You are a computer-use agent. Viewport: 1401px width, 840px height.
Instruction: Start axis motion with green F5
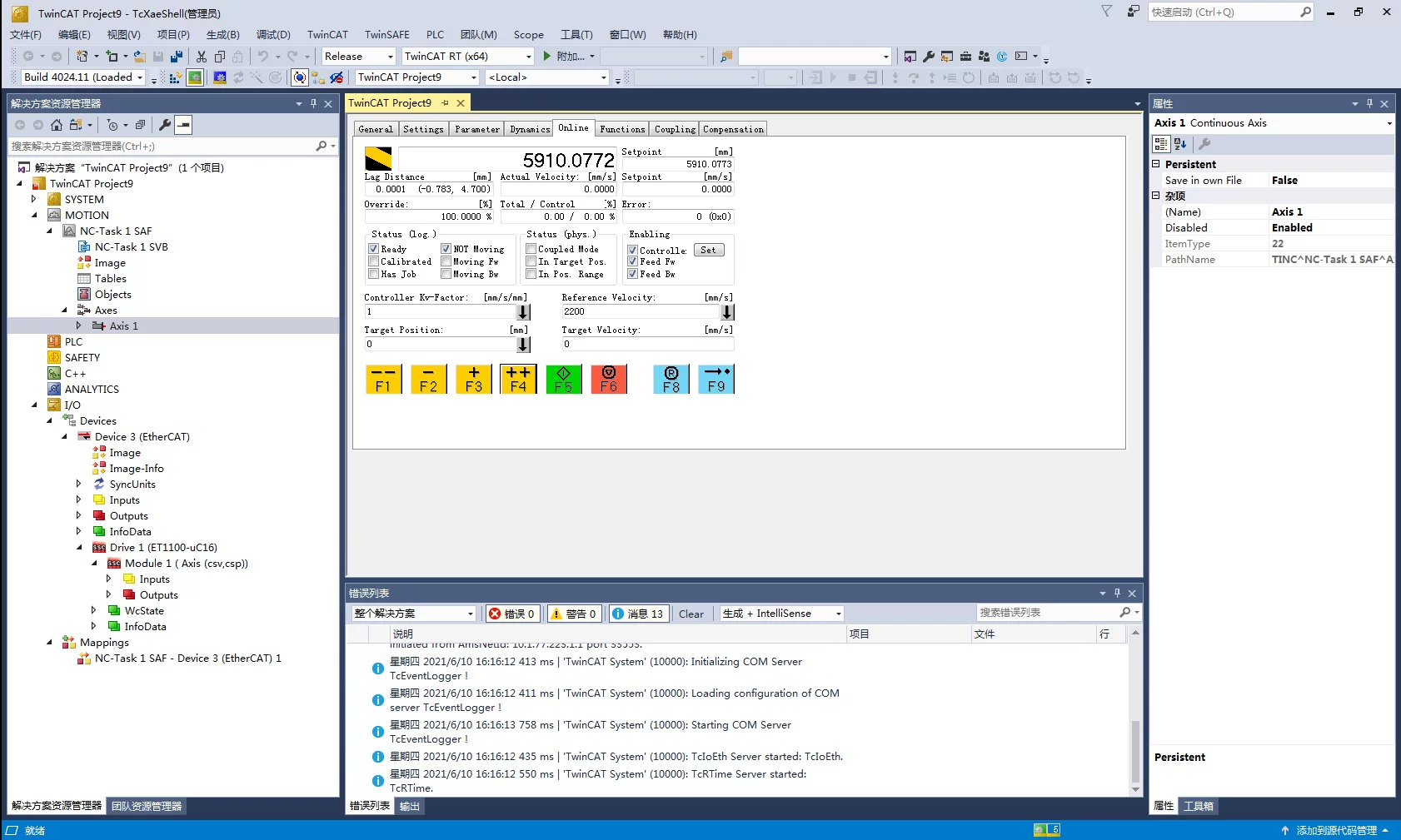click(x=563, y=379)
